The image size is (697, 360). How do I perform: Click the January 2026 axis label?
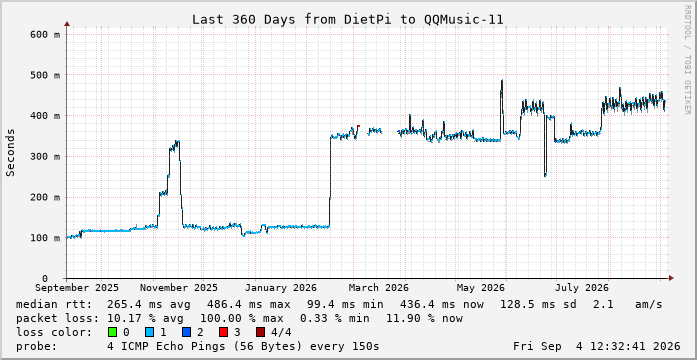pos(281,288)
